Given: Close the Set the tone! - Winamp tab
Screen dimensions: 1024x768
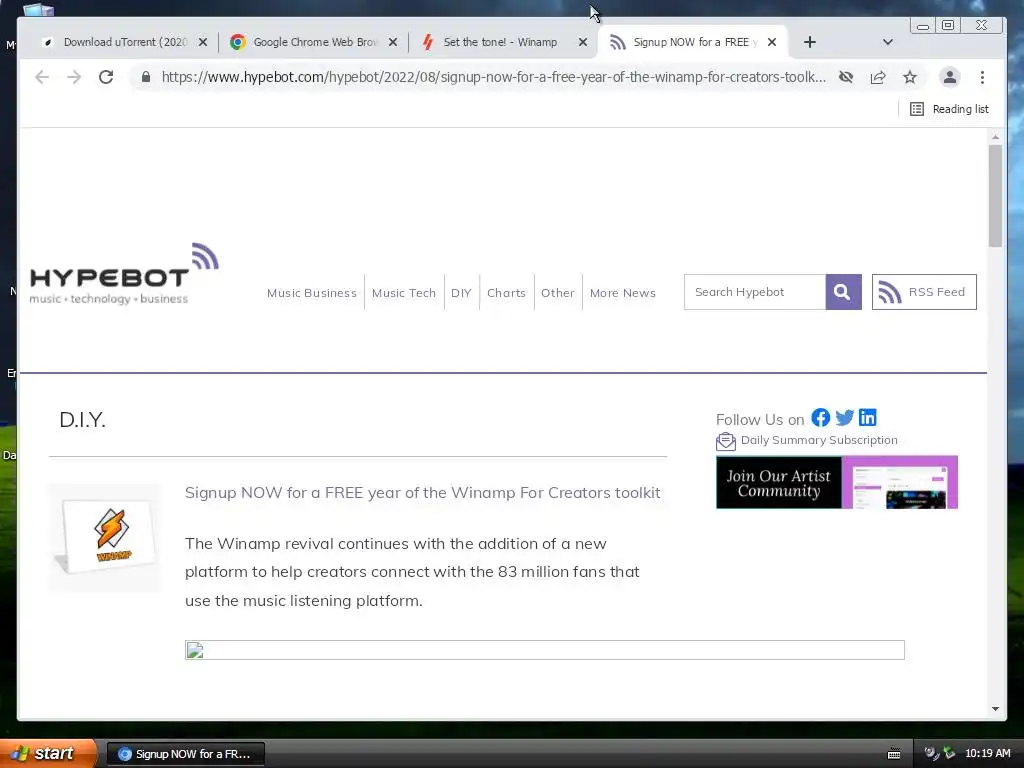Looking at the screenshot, I should tap(583, 42).
